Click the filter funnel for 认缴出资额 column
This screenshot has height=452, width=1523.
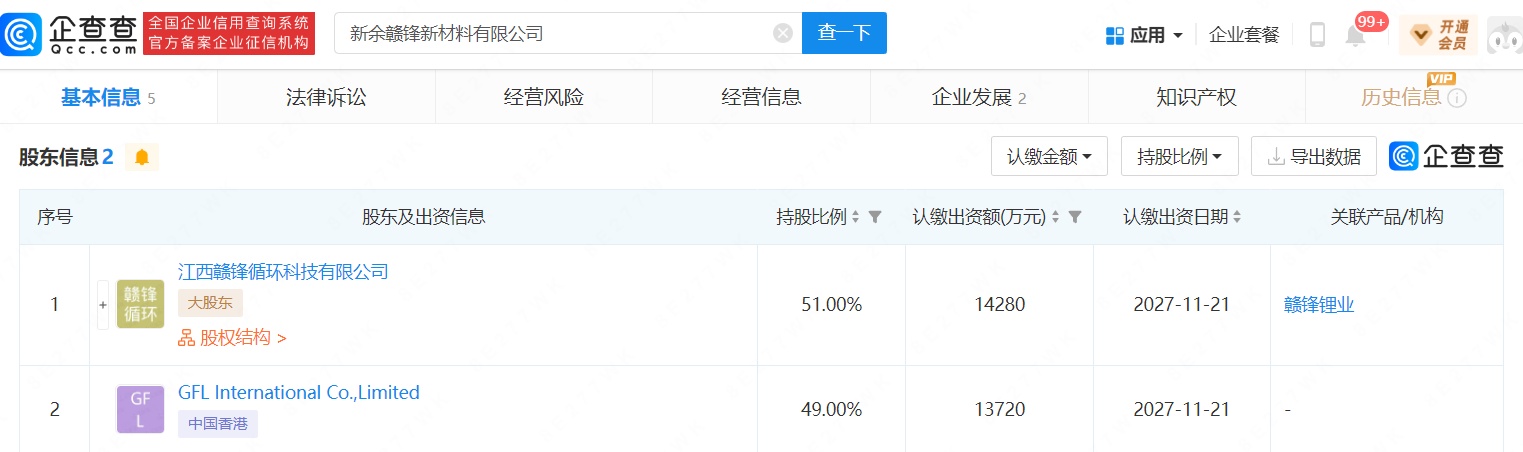tap(1075, 217)
